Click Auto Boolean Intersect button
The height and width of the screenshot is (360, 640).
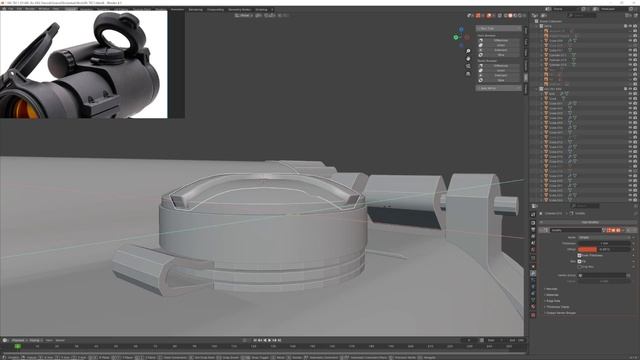point(500,50)
